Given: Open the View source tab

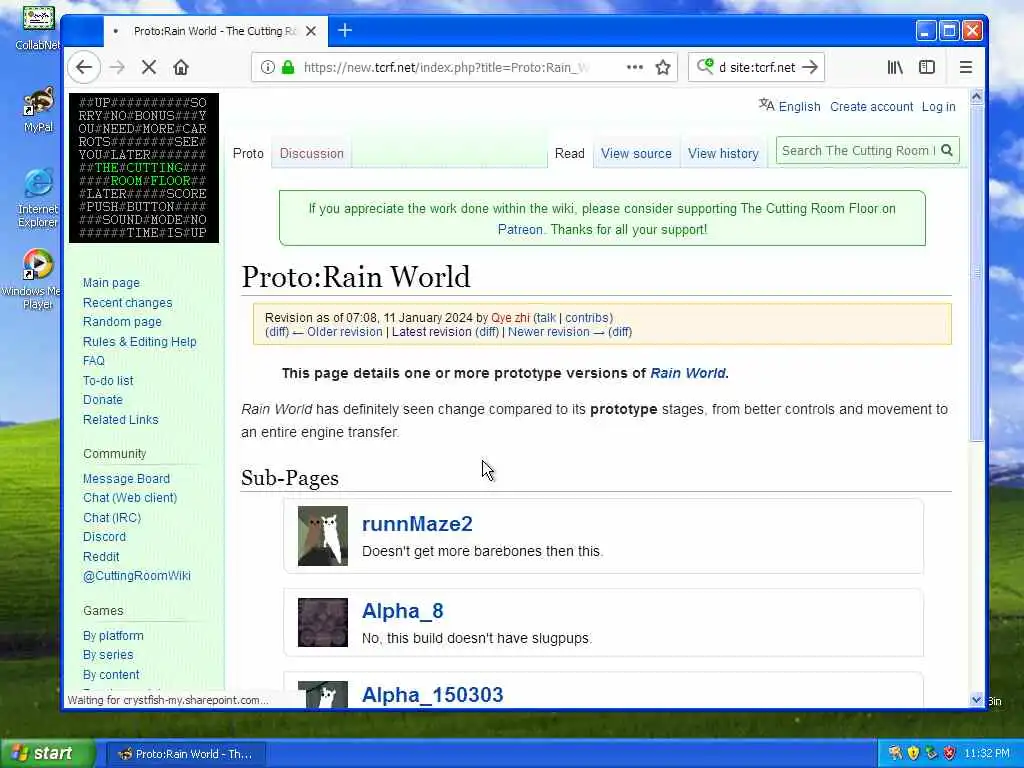Looking at the screenshot, I should pos(636,153).
